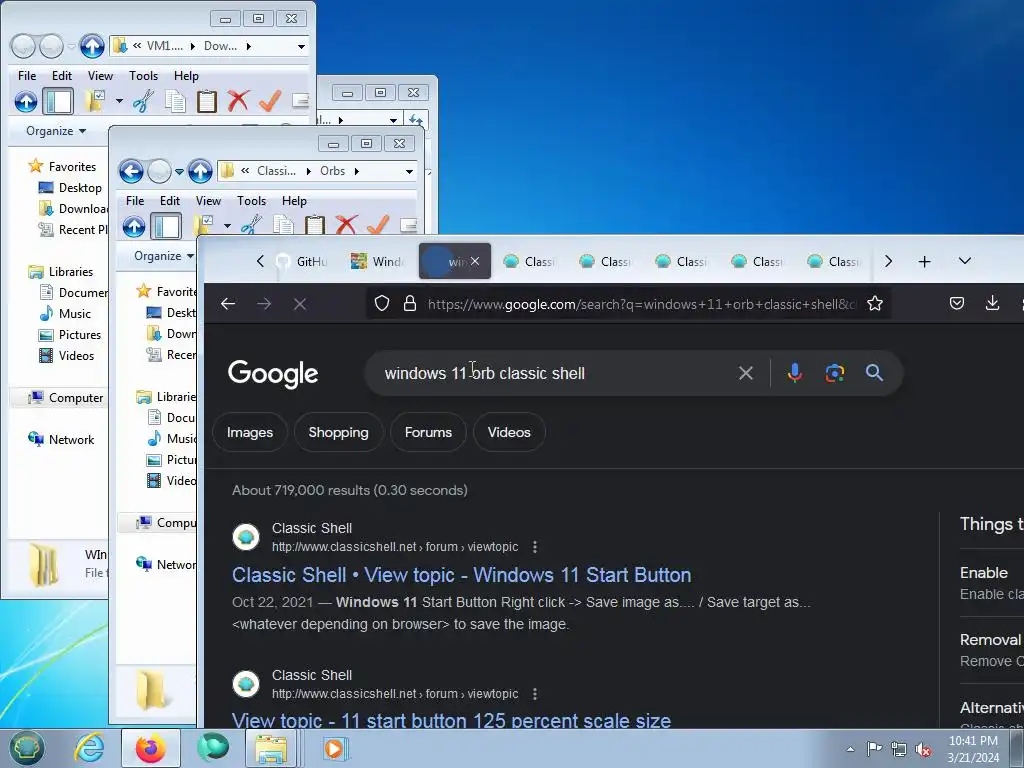
Task: Open the Firefox downloads arrow
Action: (992, 303)
